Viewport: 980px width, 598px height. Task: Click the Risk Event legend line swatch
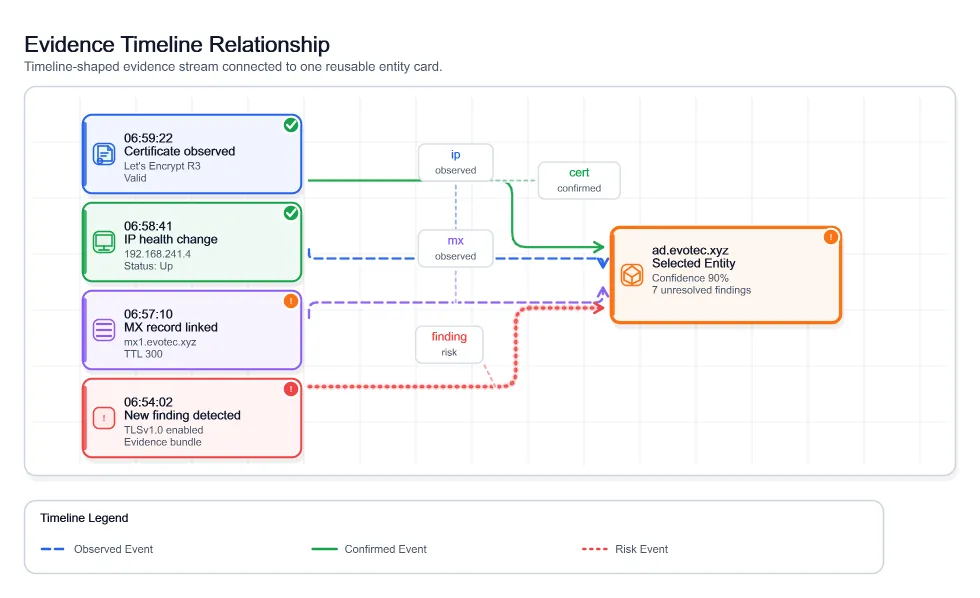tap(594, 549)
